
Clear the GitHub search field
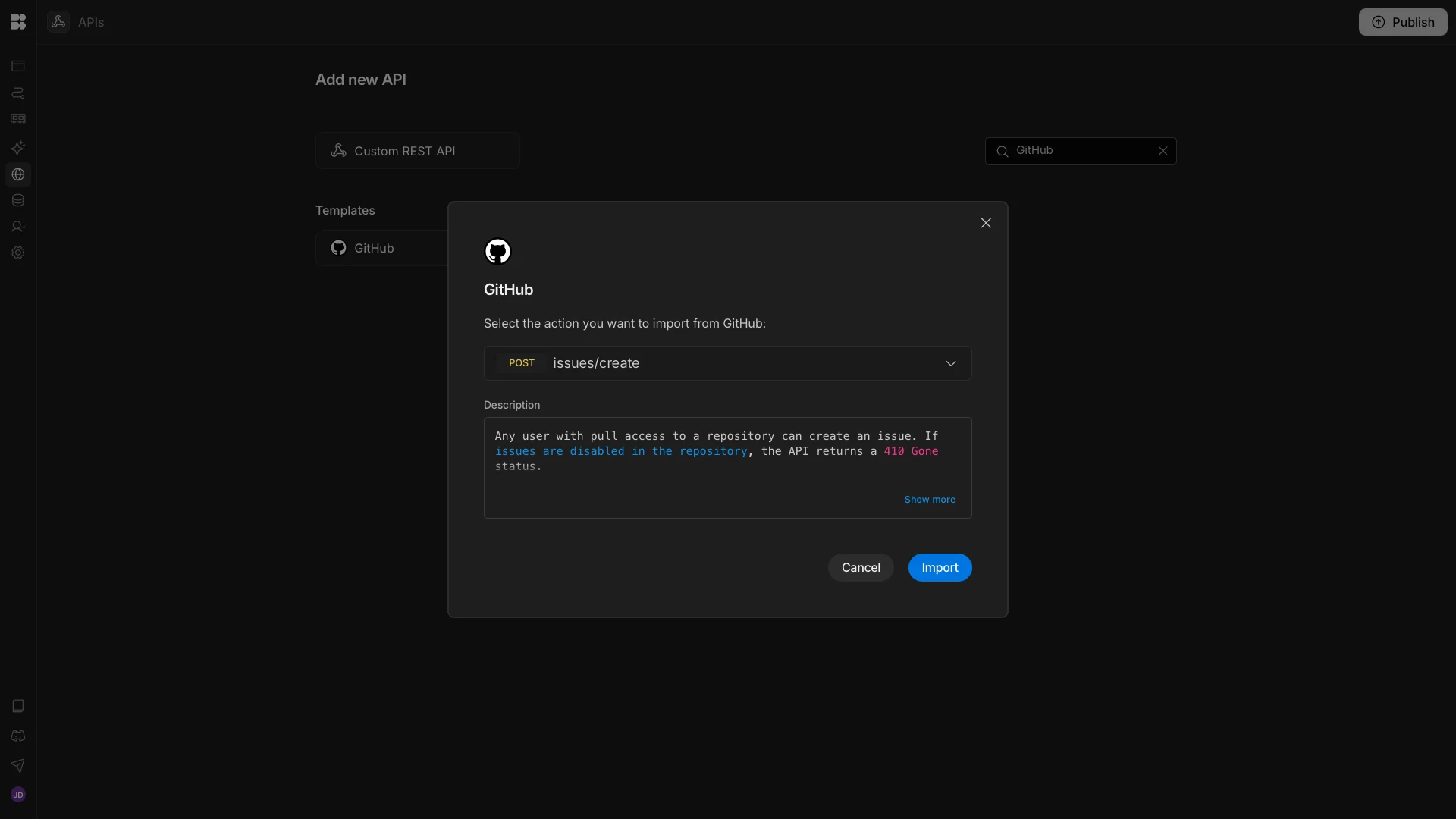click(1163, 151)
